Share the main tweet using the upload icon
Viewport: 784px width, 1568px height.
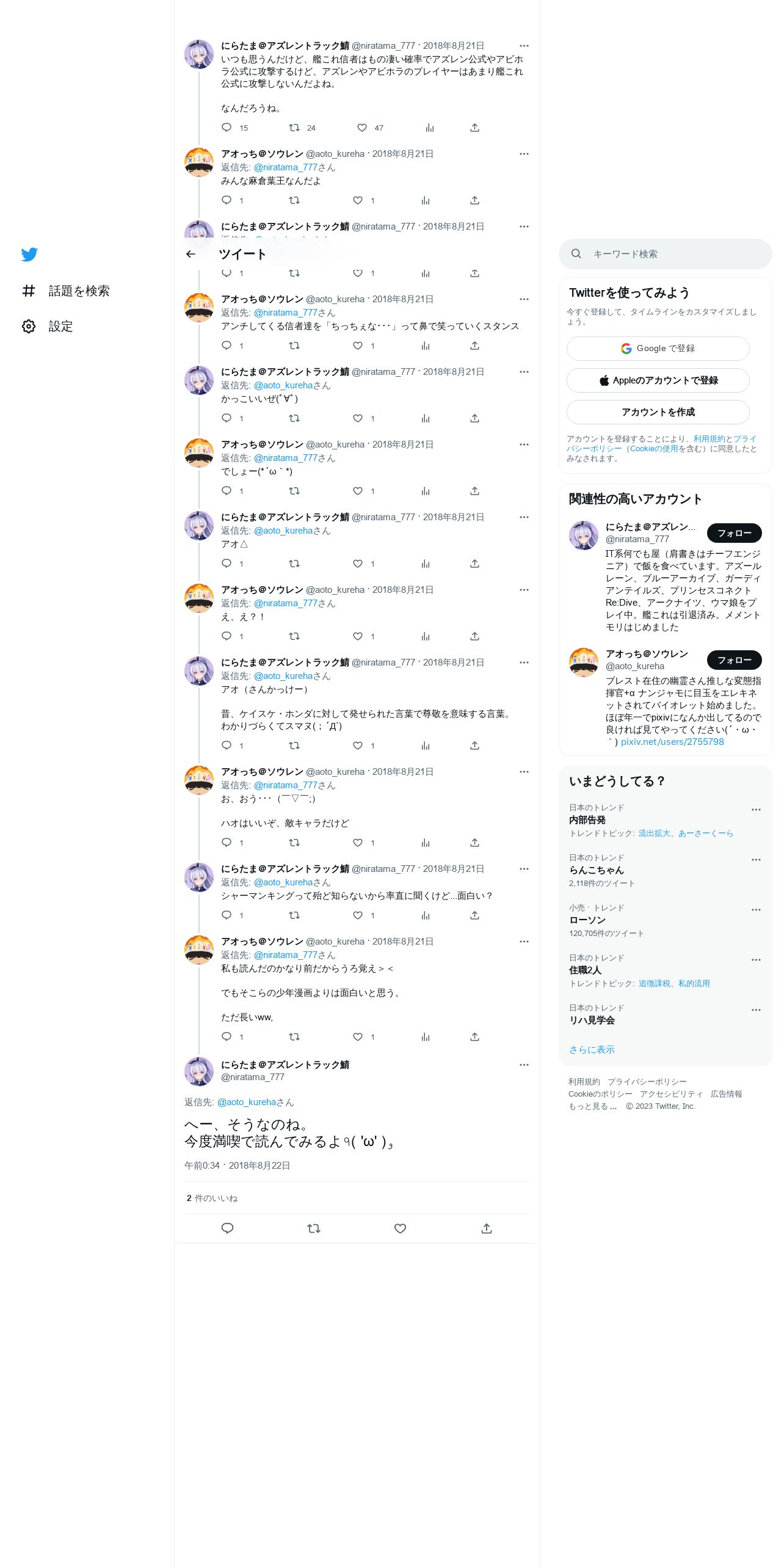pos(487,1229)
